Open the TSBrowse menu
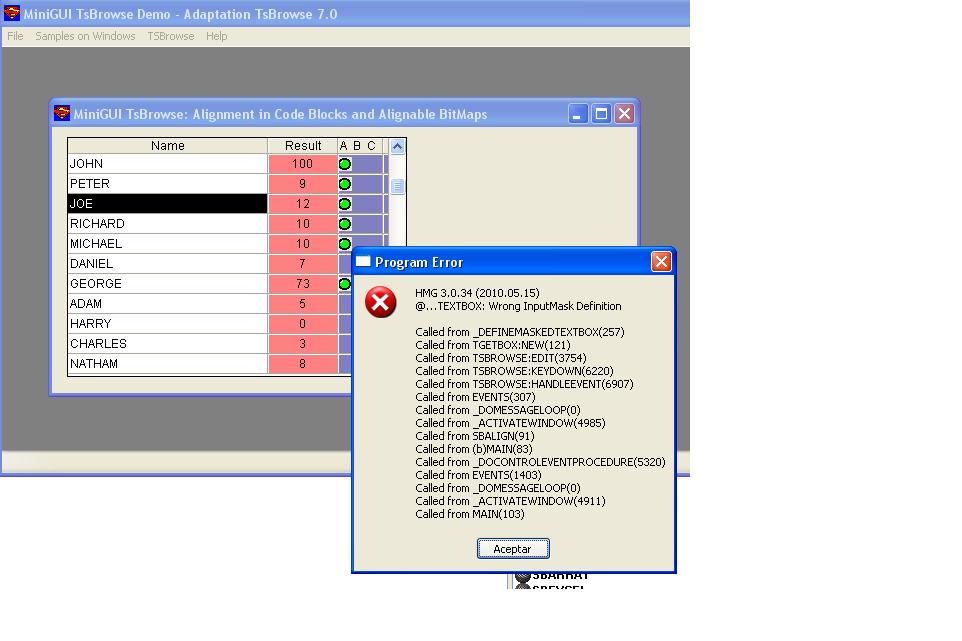 [170, 36]
